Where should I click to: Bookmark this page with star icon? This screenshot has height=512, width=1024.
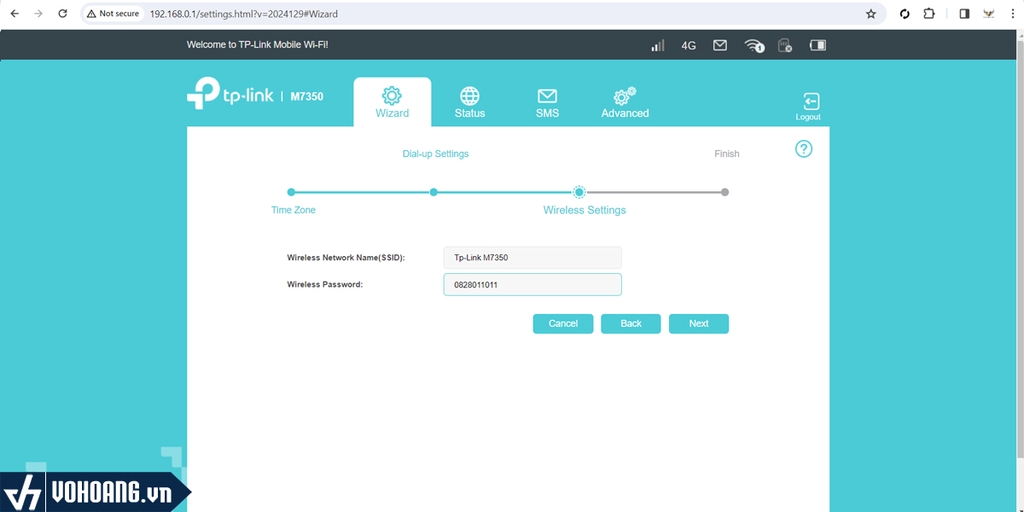point(871,14)
